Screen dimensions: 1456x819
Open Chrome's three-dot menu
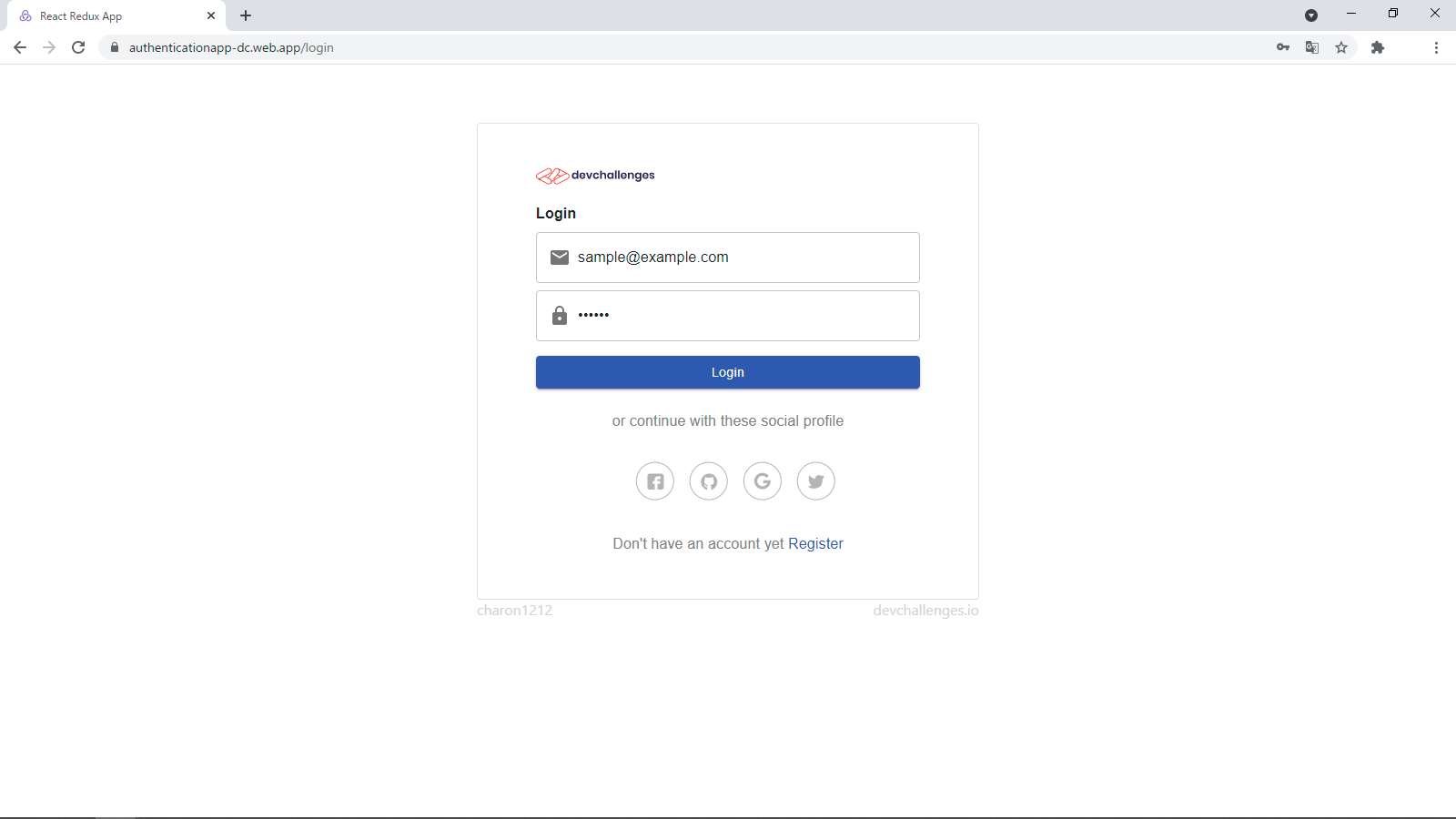click(1436, 46)
